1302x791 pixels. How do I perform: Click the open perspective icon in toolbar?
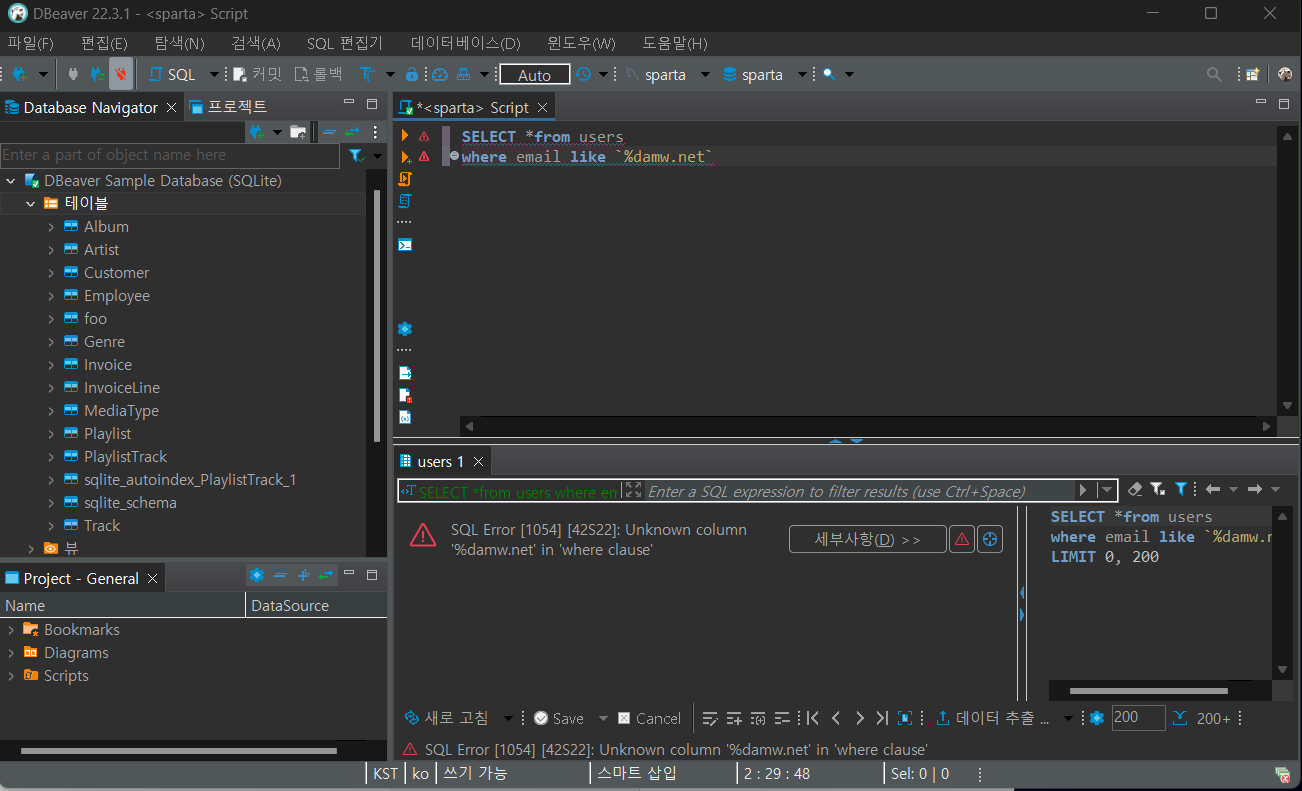pyautogui.click(x=1252, y=74)
